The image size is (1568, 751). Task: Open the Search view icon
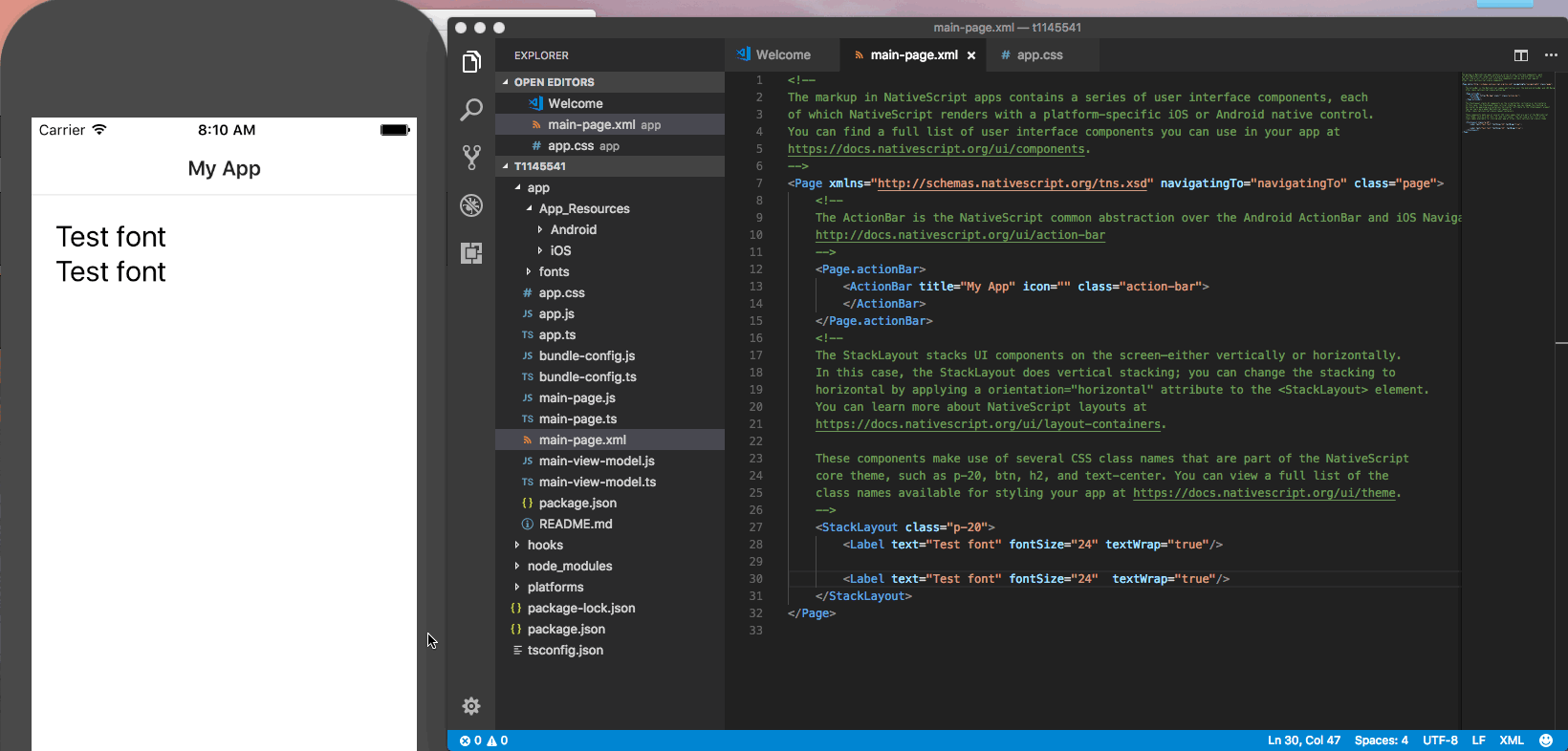tap(471, 110)
